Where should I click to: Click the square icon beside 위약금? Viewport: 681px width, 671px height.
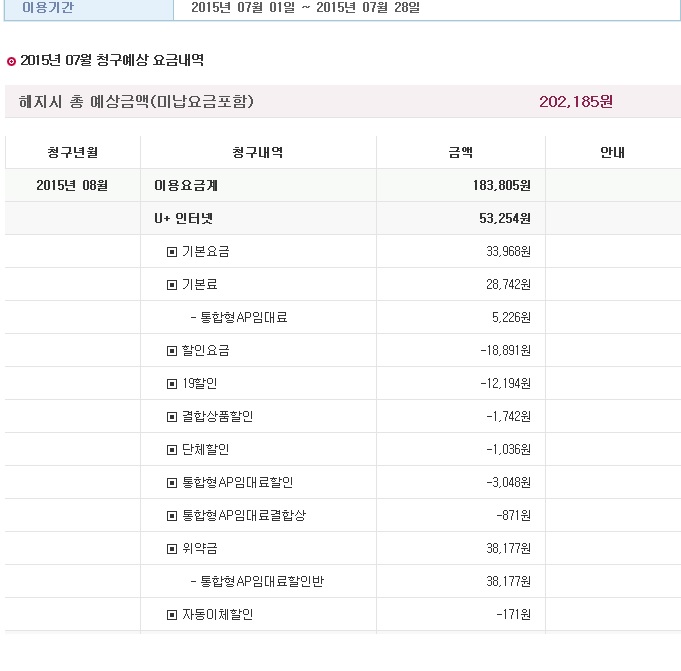[x=172, y=549]
